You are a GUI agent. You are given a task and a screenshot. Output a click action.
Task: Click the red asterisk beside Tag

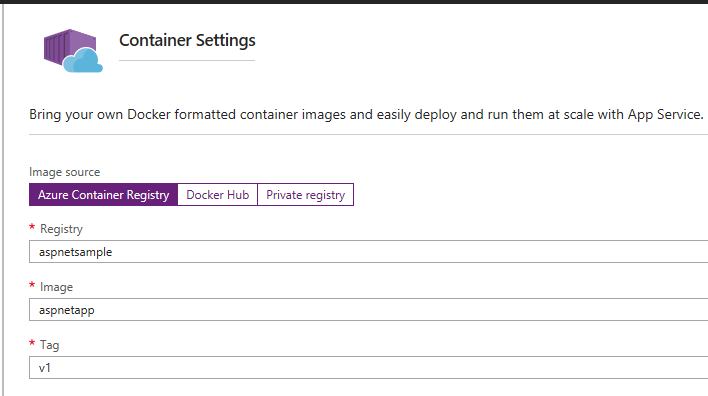coord(32,343)
